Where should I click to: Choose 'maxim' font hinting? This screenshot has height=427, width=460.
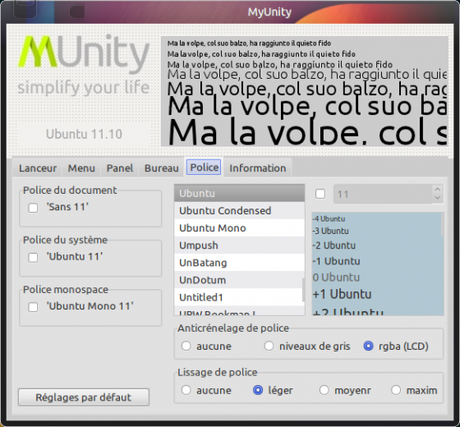click(396, 390)
